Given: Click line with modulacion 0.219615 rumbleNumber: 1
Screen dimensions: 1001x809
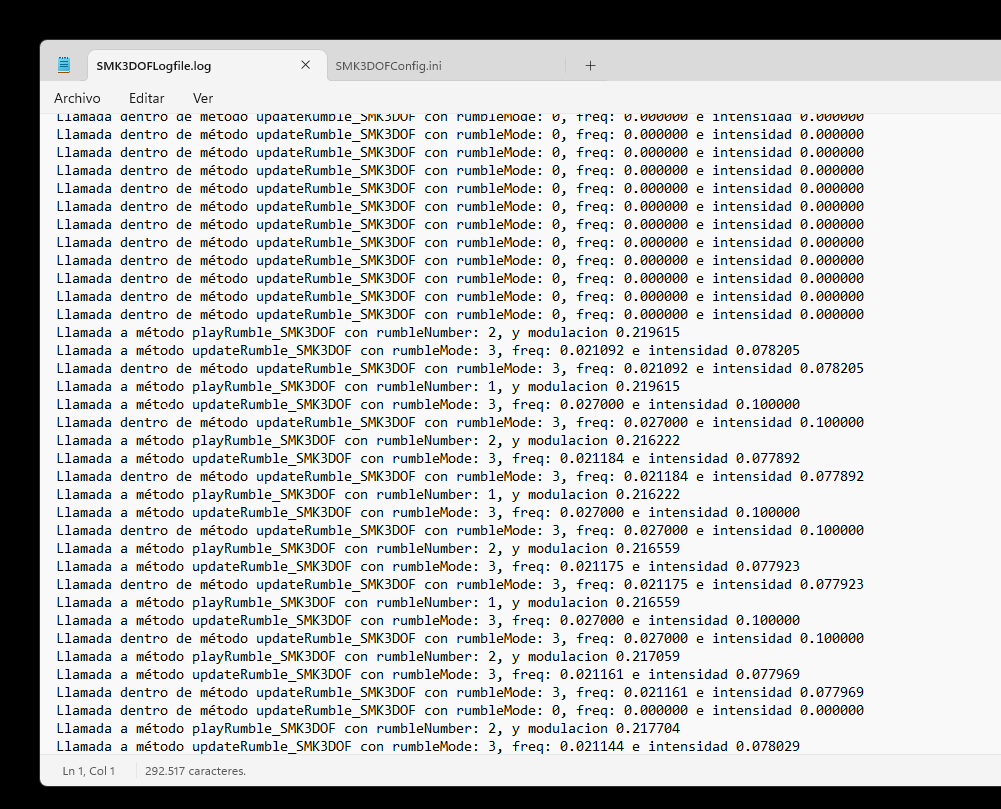Looking at the screenshot, I should click(x=368, y=387).
